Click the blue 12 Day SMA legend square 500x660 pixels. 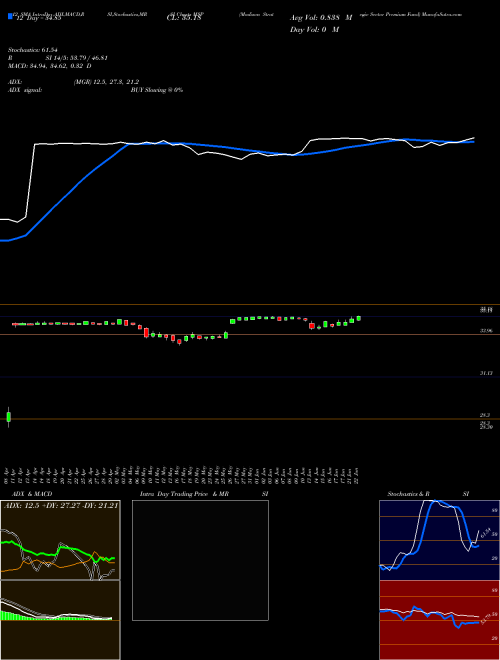coord(10,16)
